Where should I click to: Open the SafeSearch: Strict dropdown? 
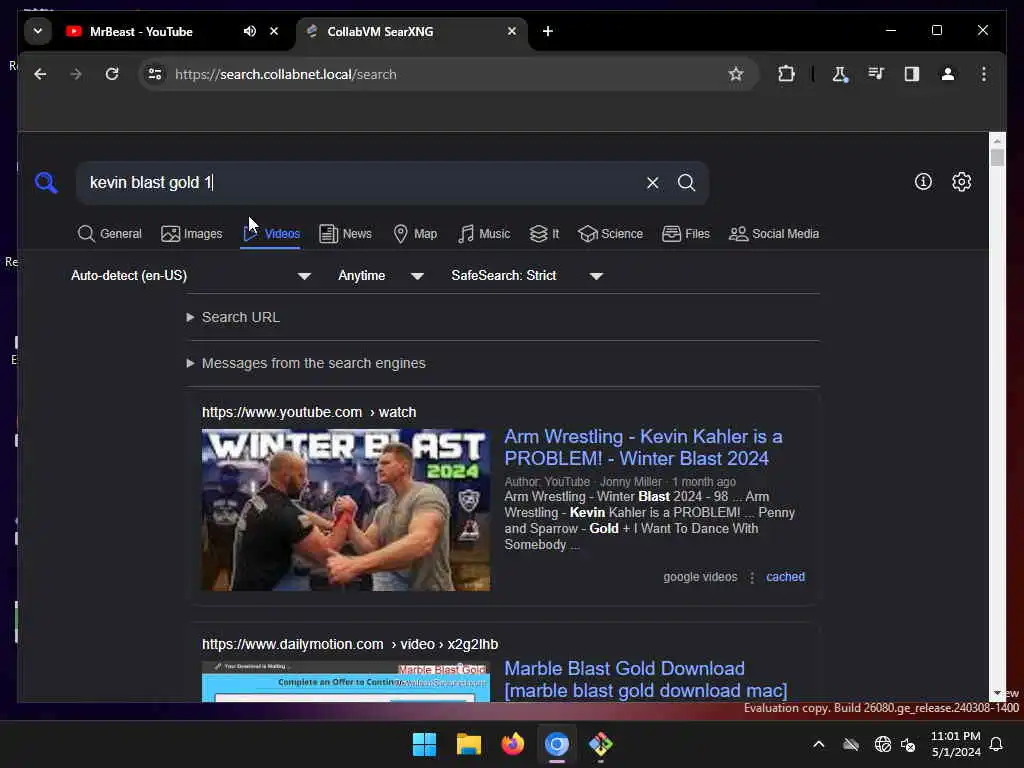pos(526,276)
